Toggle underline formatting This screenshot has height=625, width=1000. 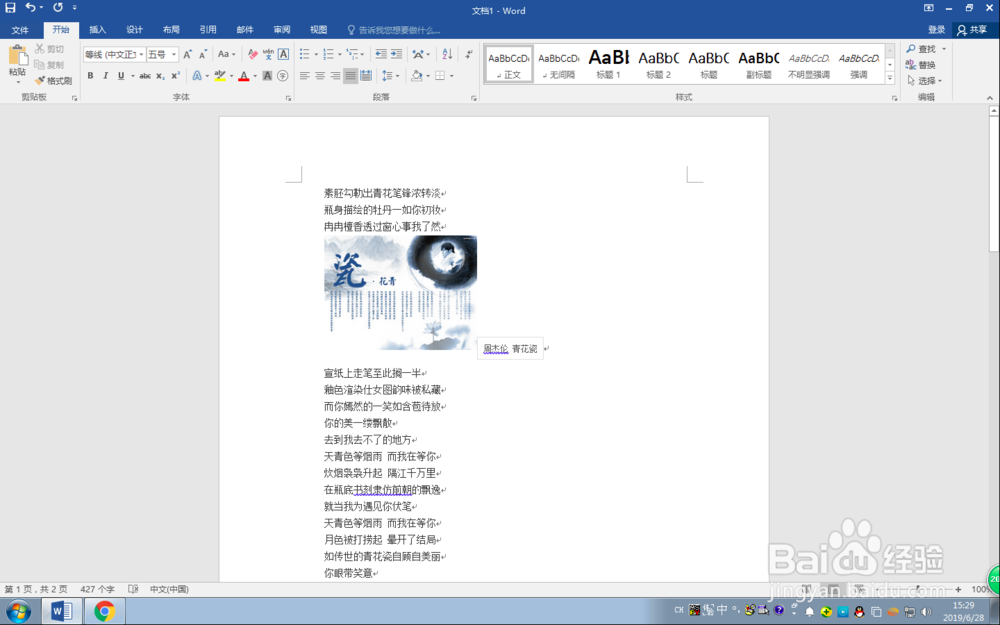(121, 76)
